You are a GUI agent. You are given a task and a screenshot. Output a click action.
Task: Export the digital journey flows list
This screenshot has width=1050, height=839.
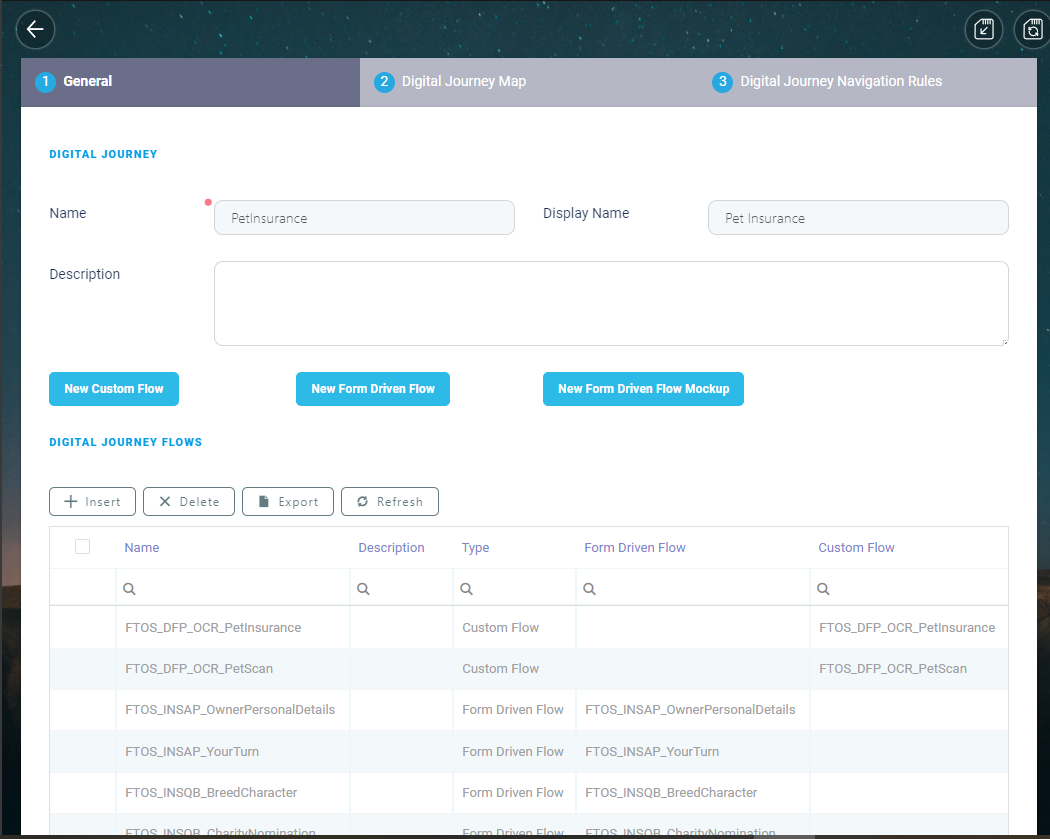tap(287, 502)
